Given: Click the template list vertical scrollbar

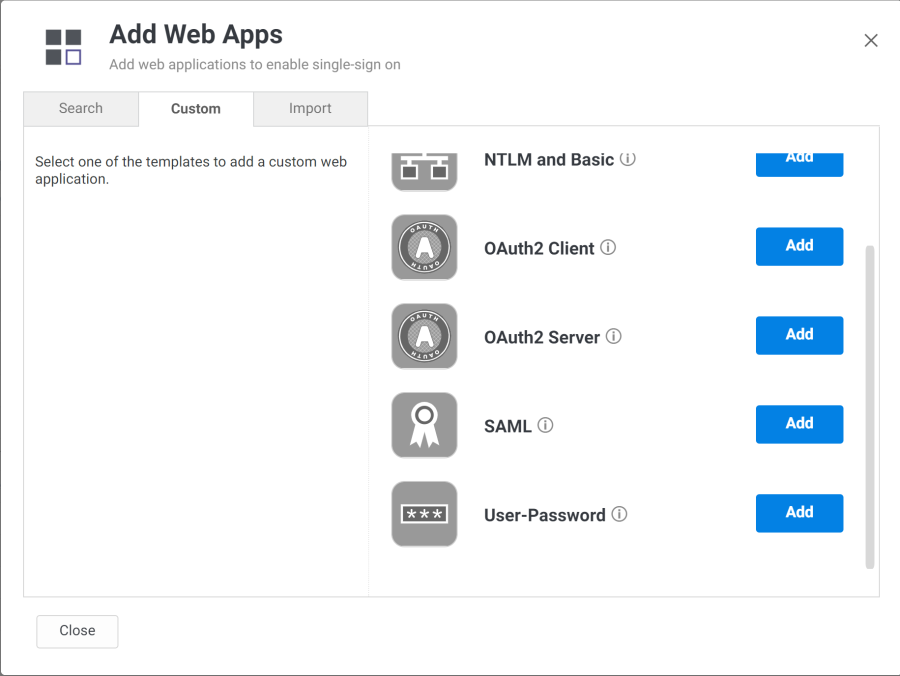Looking at the screenshot, I should pos(869,405).
